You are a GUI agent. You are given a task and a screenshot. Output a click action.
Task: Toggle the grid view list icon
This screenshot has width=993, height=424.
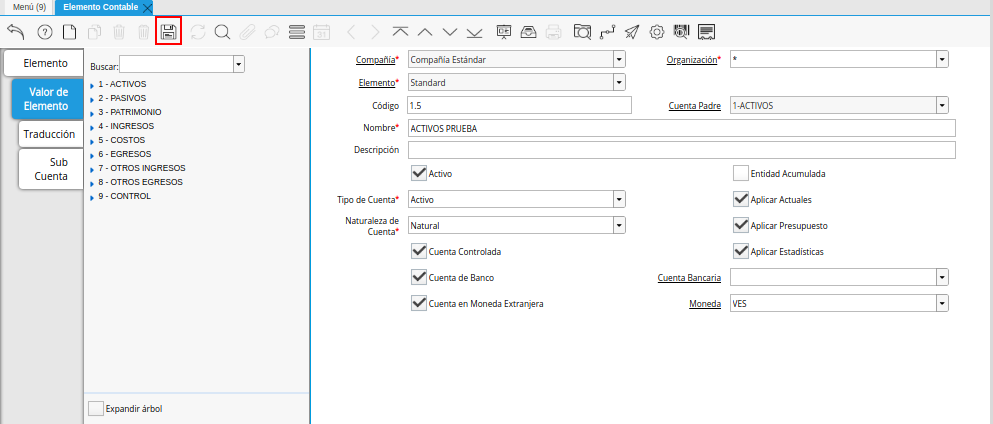(296, 32)
